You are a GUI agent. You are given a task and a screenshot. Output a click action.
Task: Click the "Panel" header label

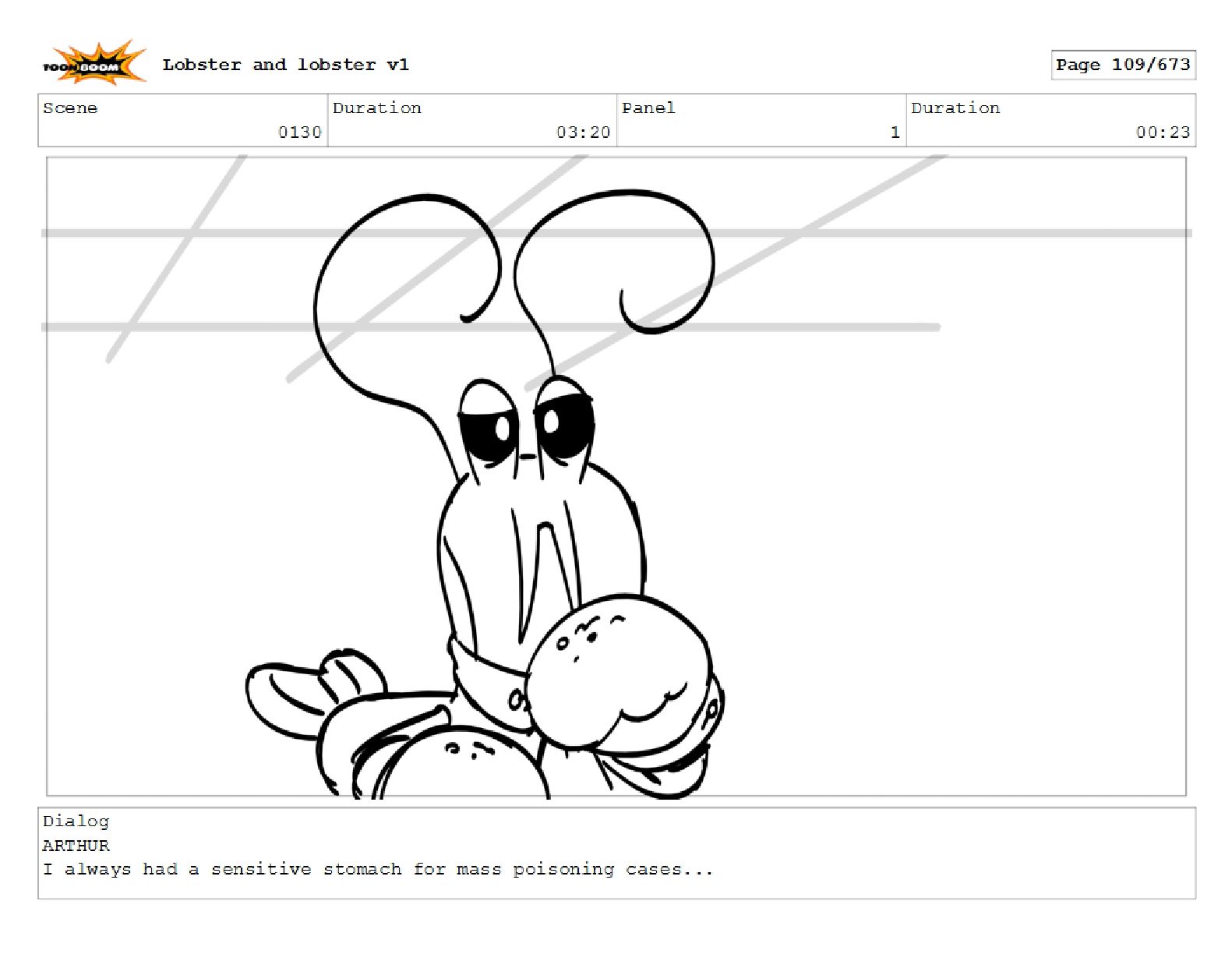click(x=648, y=108)
